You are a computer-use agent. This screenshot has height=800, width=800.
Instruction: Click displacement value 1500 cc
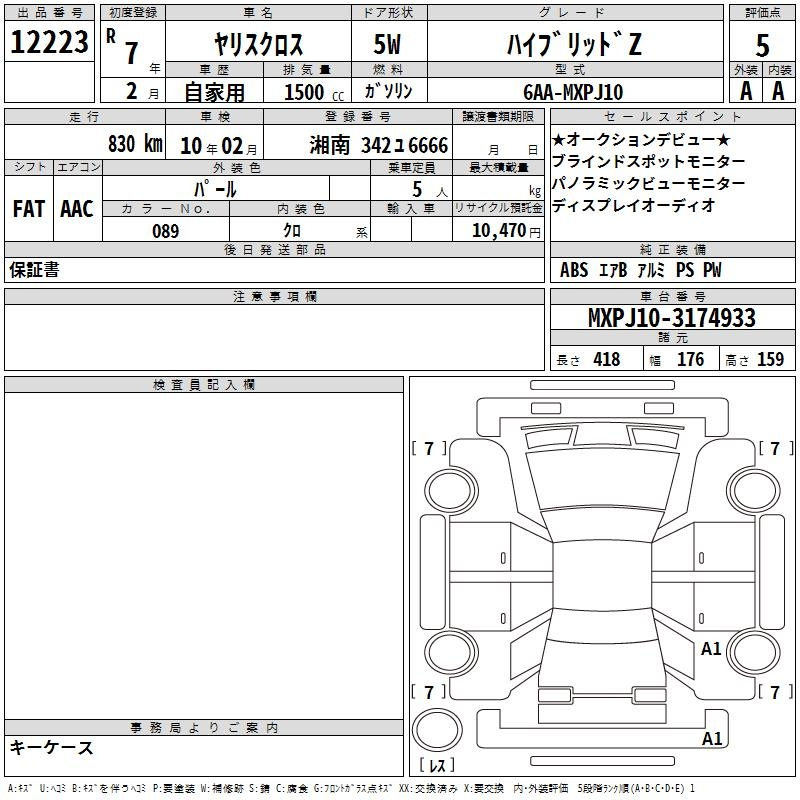314,92
